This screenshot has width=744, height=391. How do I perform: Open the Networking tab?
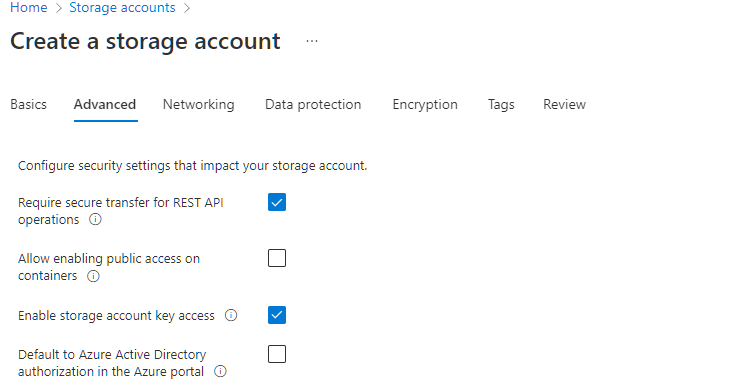point(198,104)
